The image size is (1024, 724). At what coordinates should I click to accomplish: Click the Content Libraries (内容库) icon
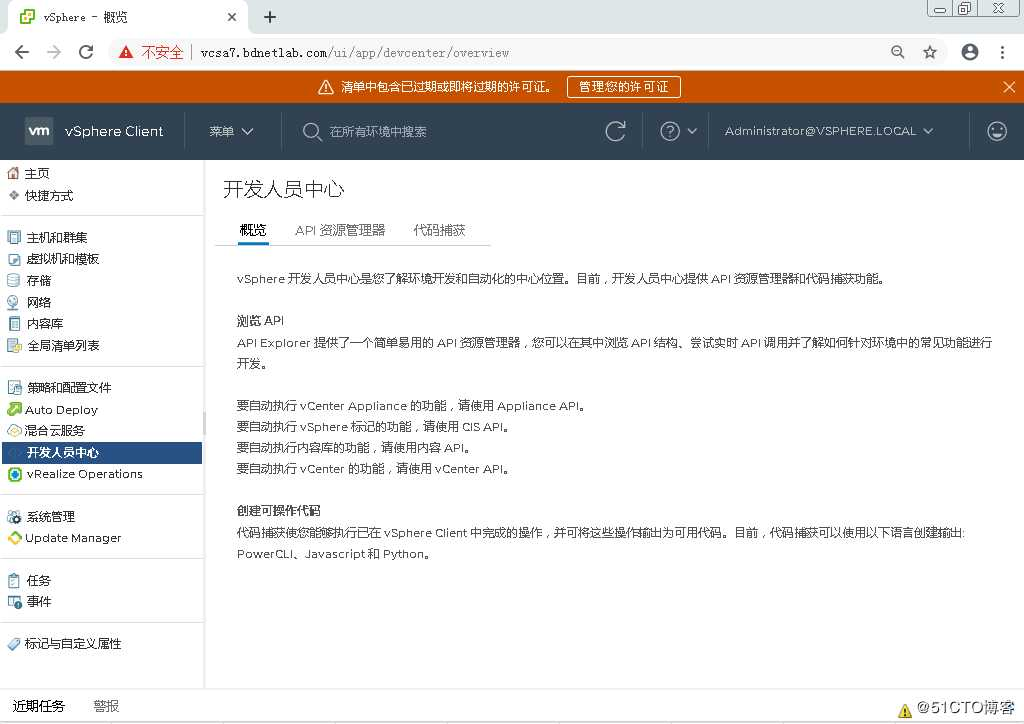tap(14, 323)
